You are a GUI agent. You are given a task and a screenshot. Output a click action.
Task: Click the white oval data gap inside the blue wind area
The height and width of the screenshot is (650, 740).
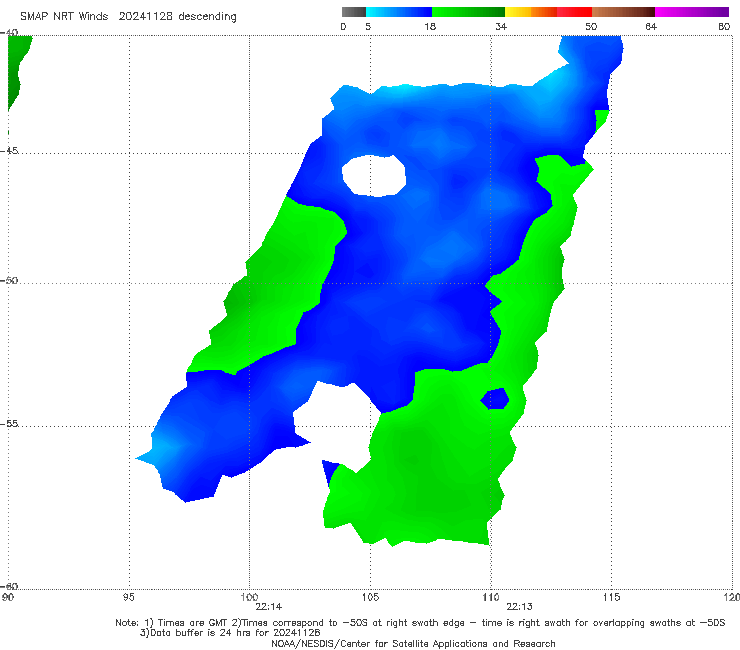[374, 176]
